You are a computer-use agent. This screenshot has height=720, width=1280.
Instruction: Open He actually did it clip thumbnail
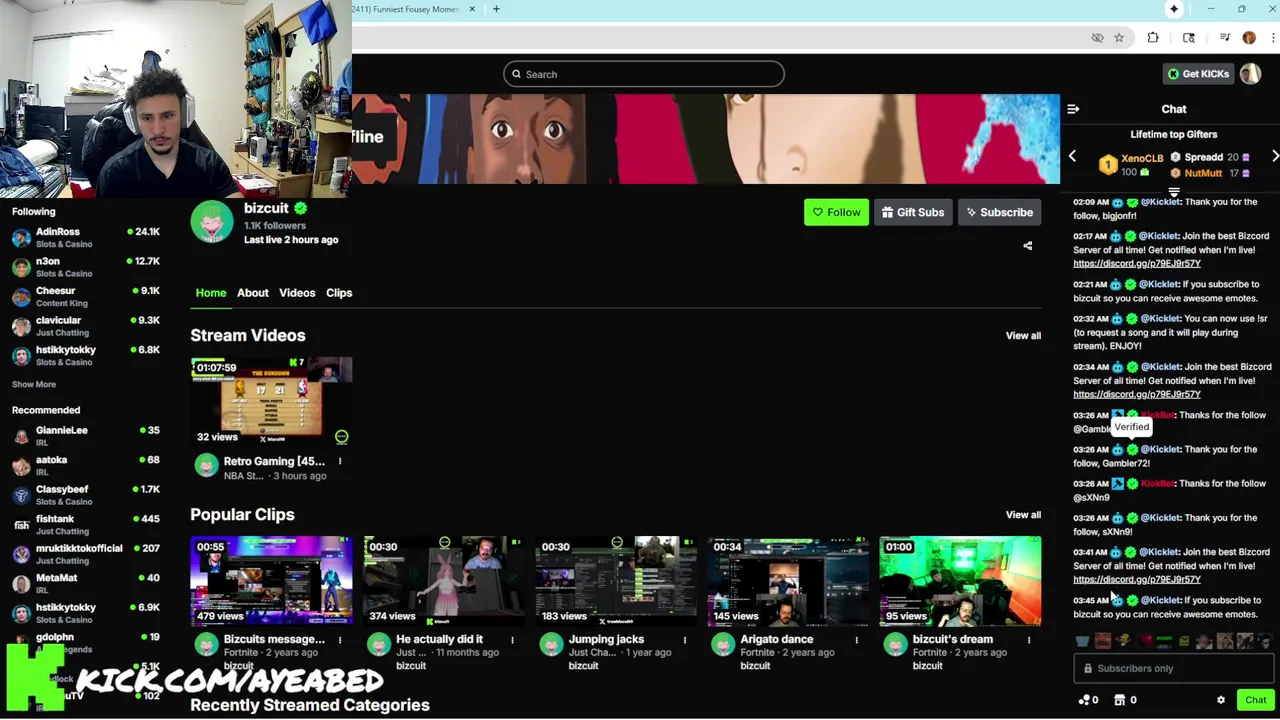[x=443, y=581]
